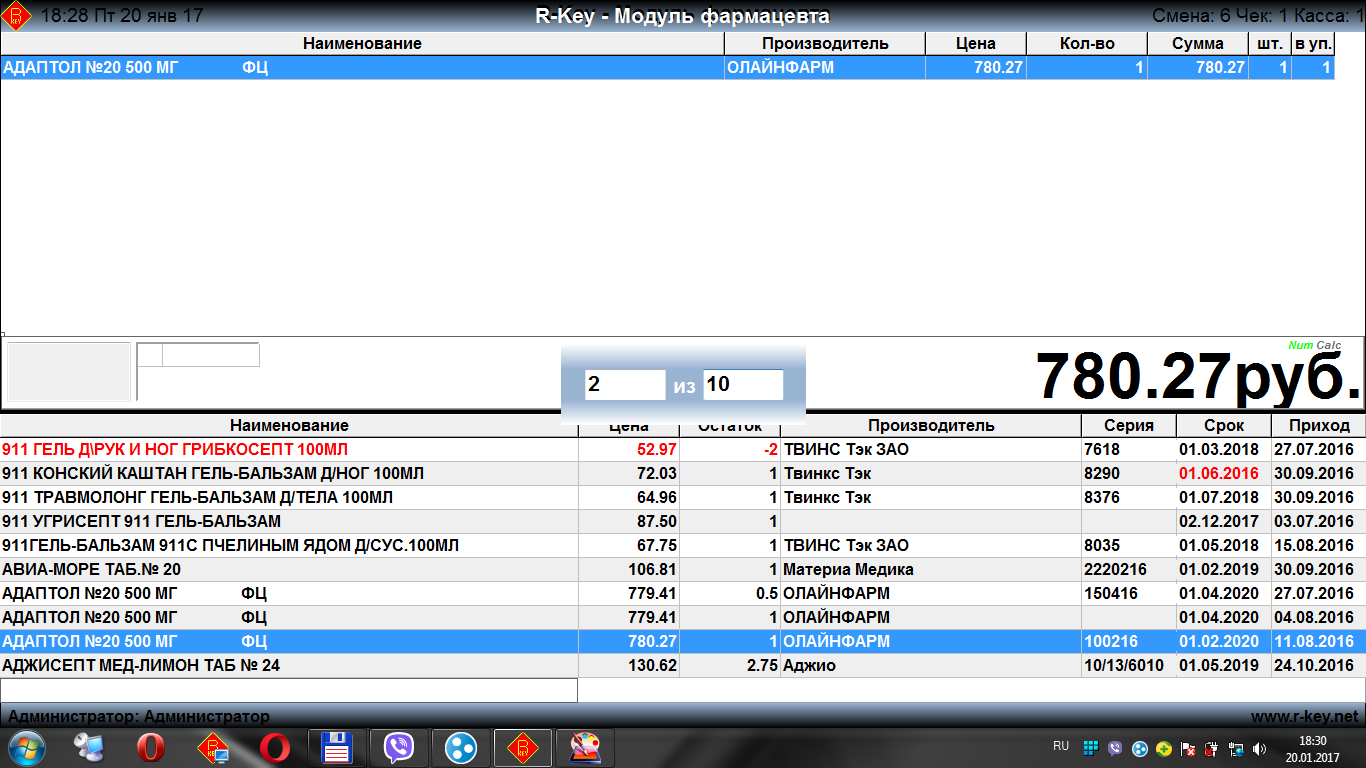Click the www.r-key.net link

tap(1305, 715)
